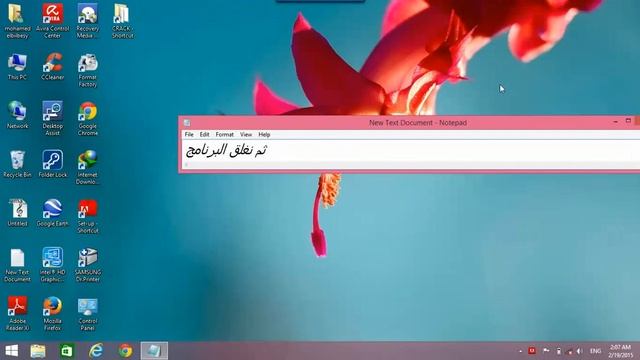Open the View menu in Notepad
This screenshot has height=360, width=640.
[x=246, y=134]
